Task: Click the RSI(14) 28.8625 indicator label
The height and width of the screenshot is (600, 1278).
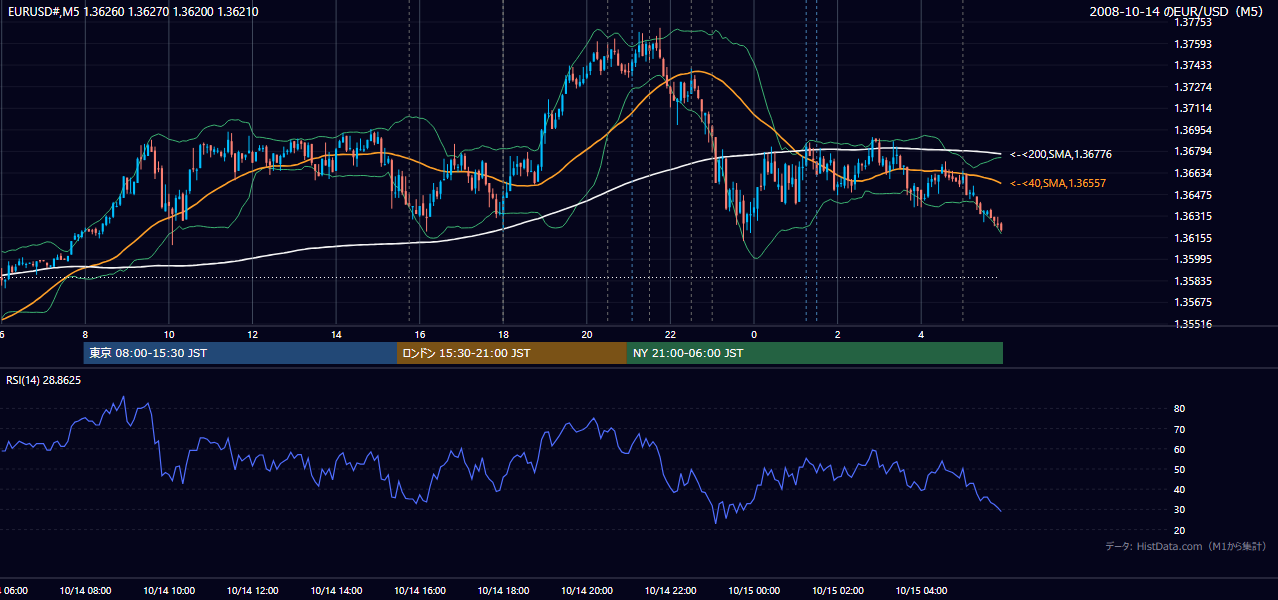Action: 44,381
